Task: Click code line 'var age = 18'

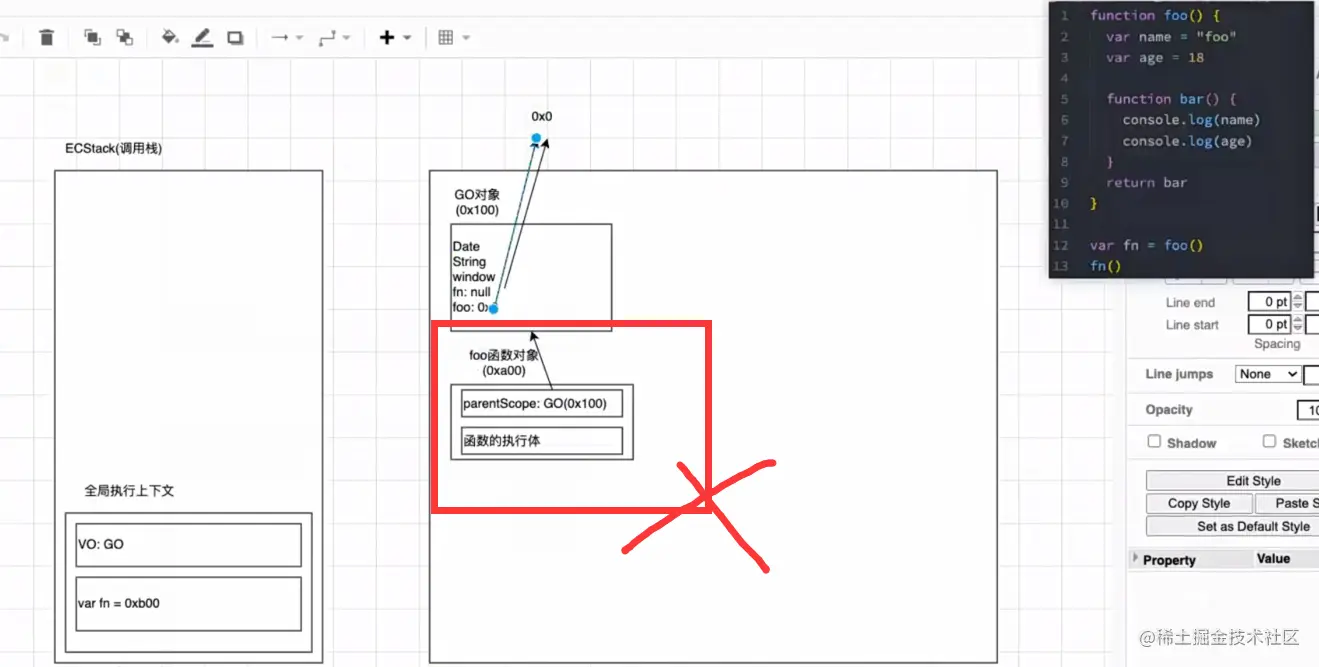Action: tap(1154, 58)
